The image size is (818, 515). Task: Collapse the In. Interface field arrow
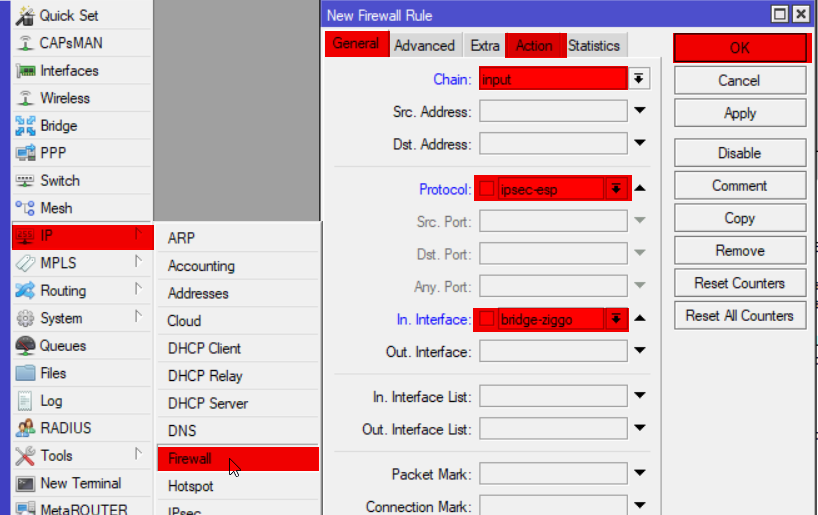640,319
